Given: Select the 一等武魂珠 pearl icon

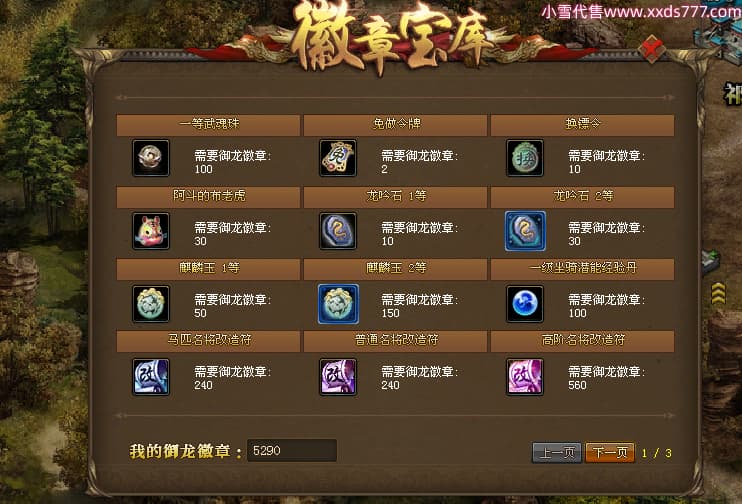Looking at the screenshot, I should coord(150,158).
